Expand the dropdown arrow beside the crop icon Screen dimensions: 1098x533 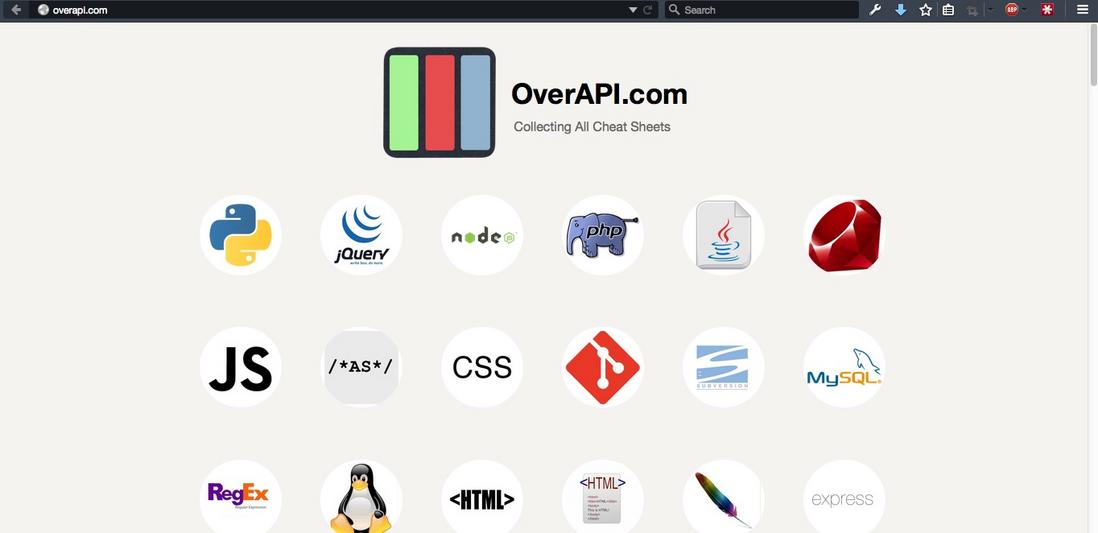click(989, 10)
